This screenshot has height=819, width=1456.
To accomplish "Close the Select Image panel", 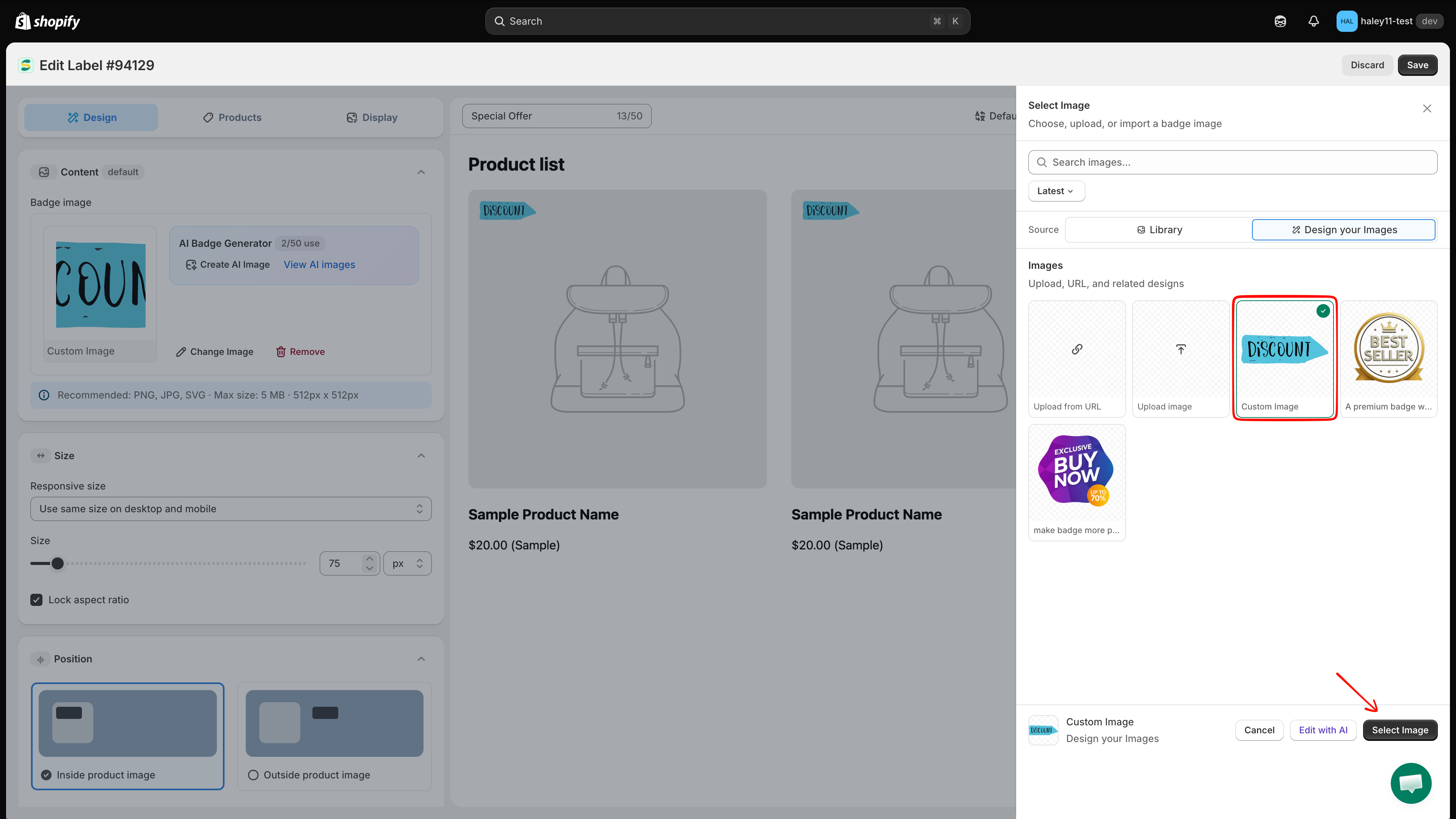I will [x=1426, y=108].
